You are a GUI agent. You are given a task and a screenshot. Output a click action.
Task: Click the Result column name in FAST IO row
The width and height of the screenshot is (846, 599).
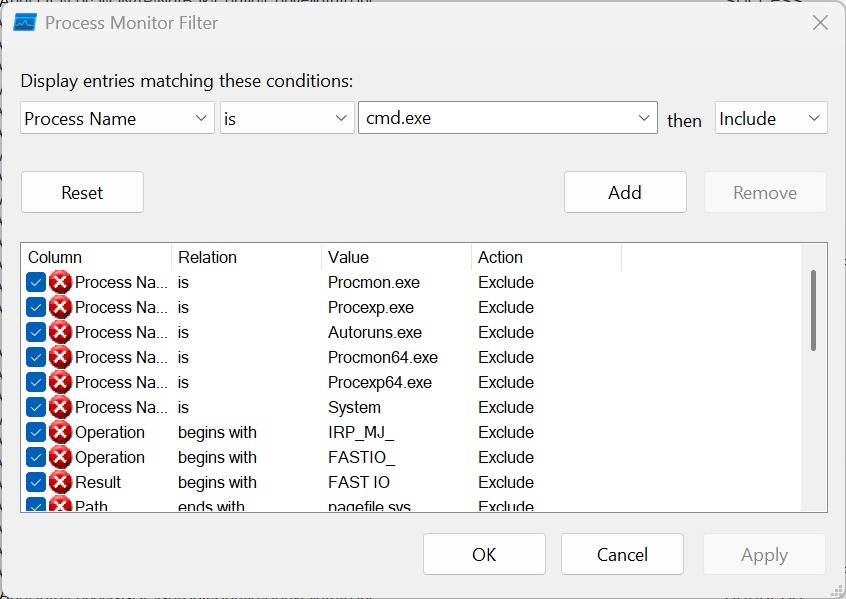pos(98,482)
